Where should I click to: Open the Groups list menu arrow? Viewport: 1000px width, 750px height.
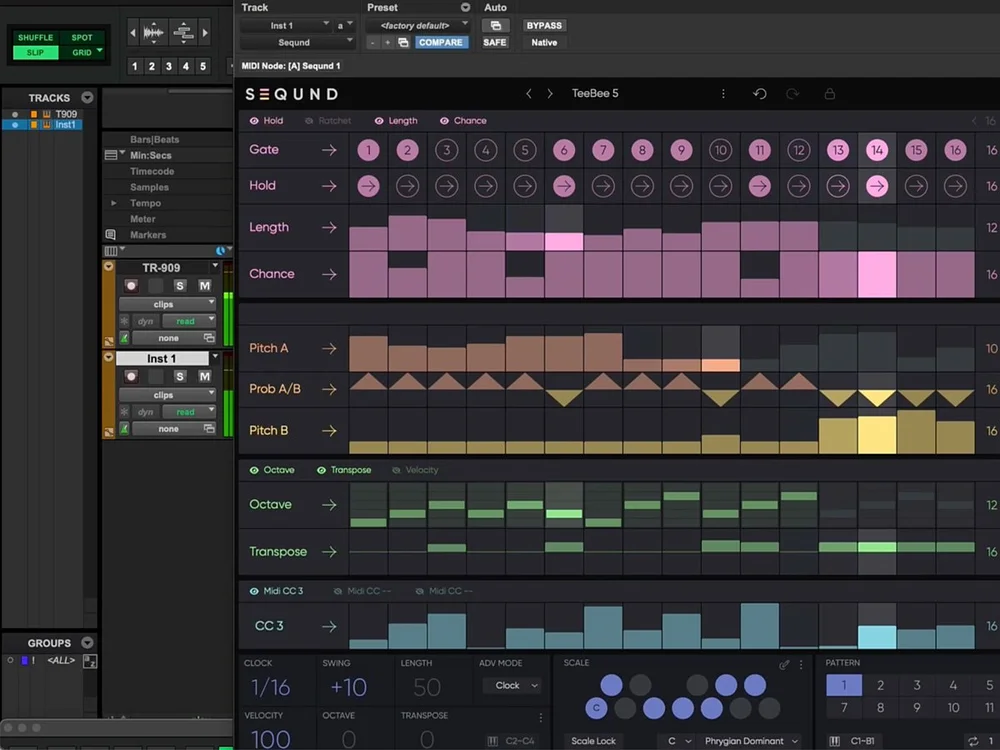[87, 643]
